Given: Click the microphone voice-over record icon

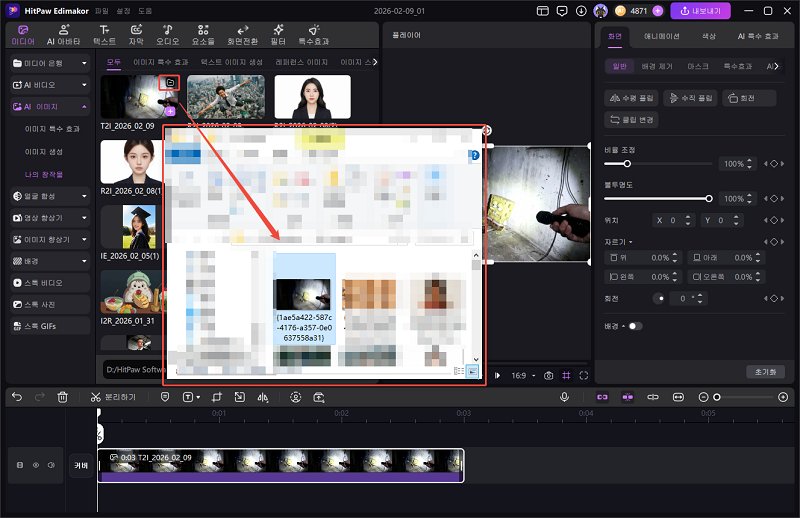Looking at the screenshot, I should coord(564,397).
